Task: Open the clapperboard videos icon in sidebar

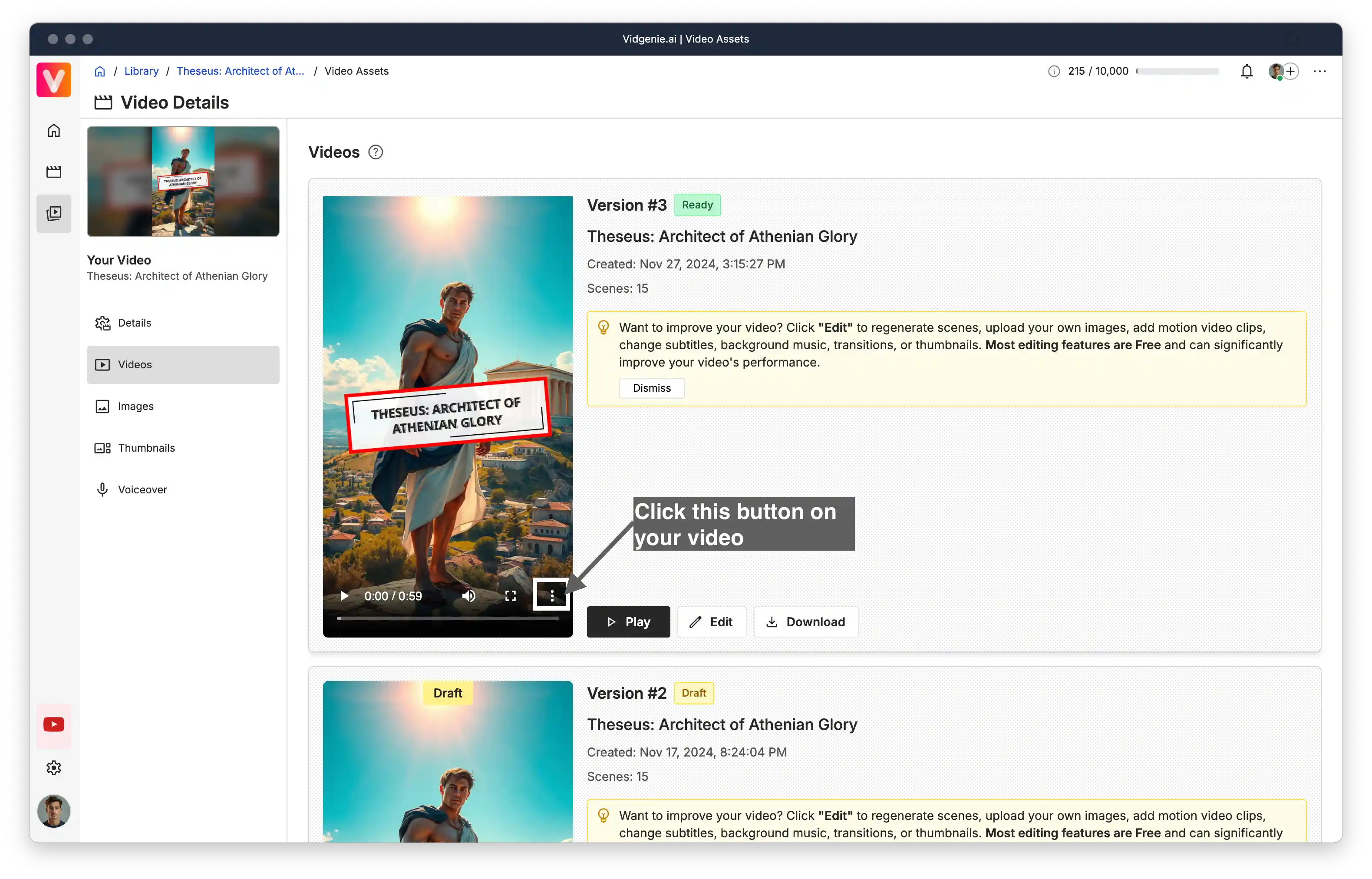Action: click(x=54, y=172)
